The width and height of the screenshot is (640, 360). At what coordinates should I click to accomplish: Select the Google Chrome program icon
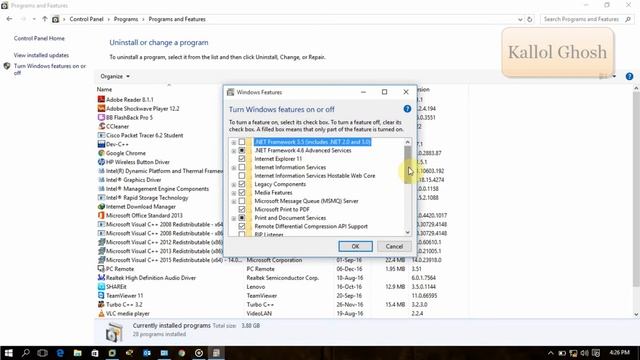101,153
